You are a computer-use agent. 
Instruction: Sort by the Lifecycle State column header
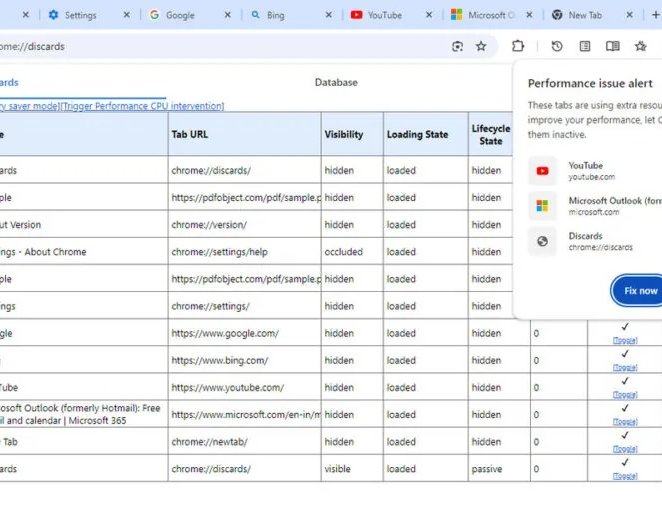[x=491, y=134]
